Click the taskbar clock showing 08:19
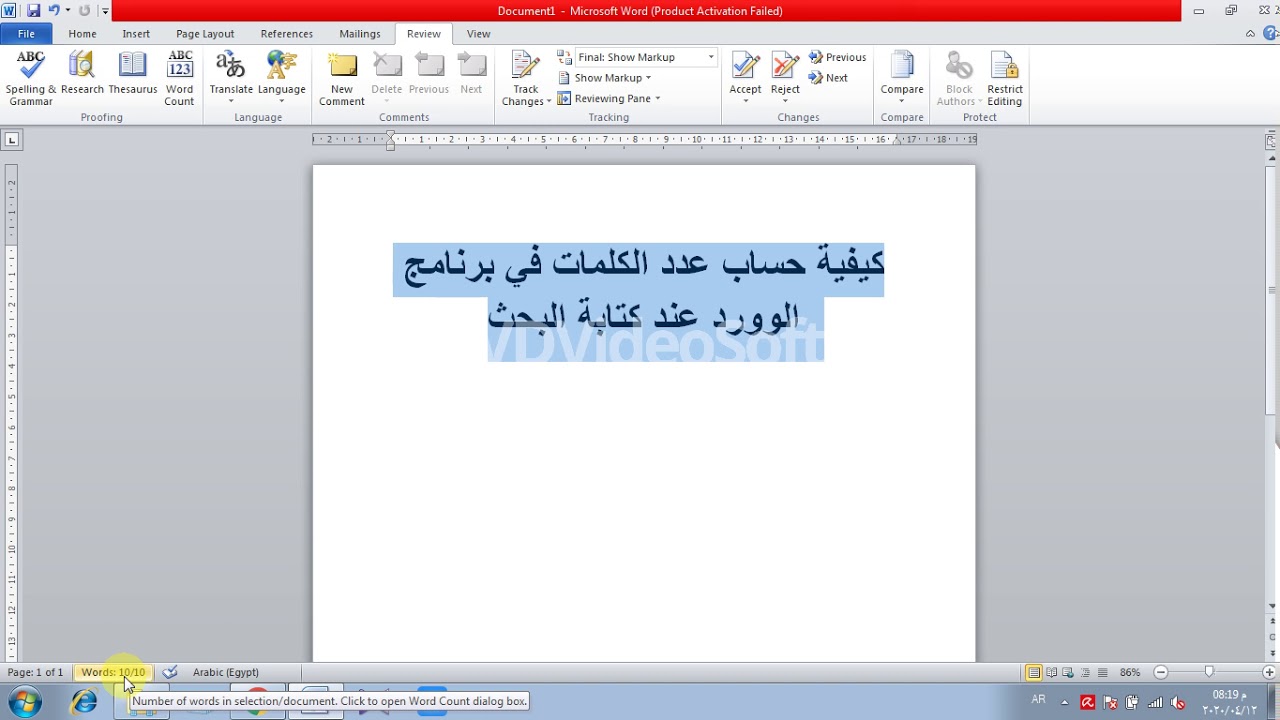The width and height of the screenshot is (1280, 720). [x=1229, y=702]
